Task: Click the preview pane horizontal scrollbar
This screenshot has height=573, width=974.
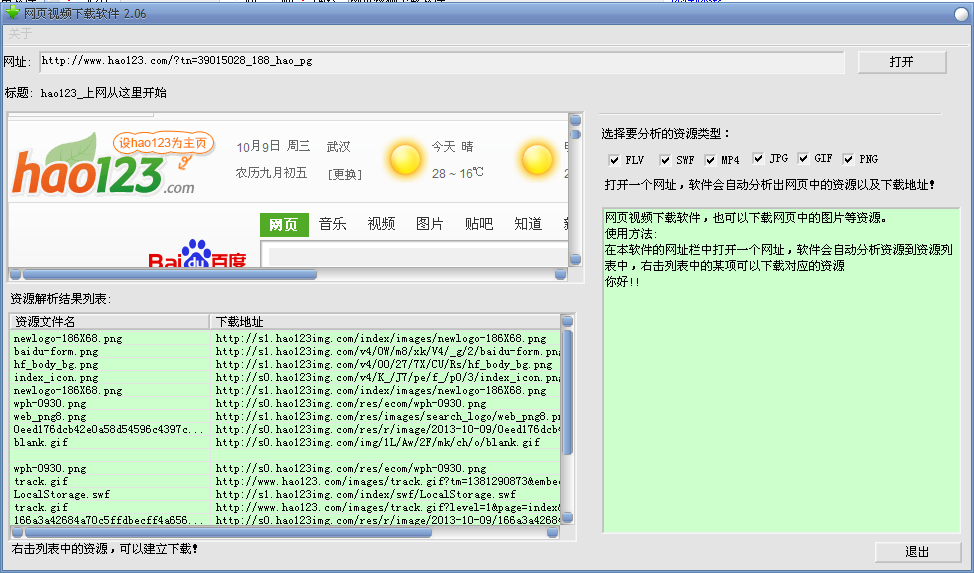Action: pos(288,274)
